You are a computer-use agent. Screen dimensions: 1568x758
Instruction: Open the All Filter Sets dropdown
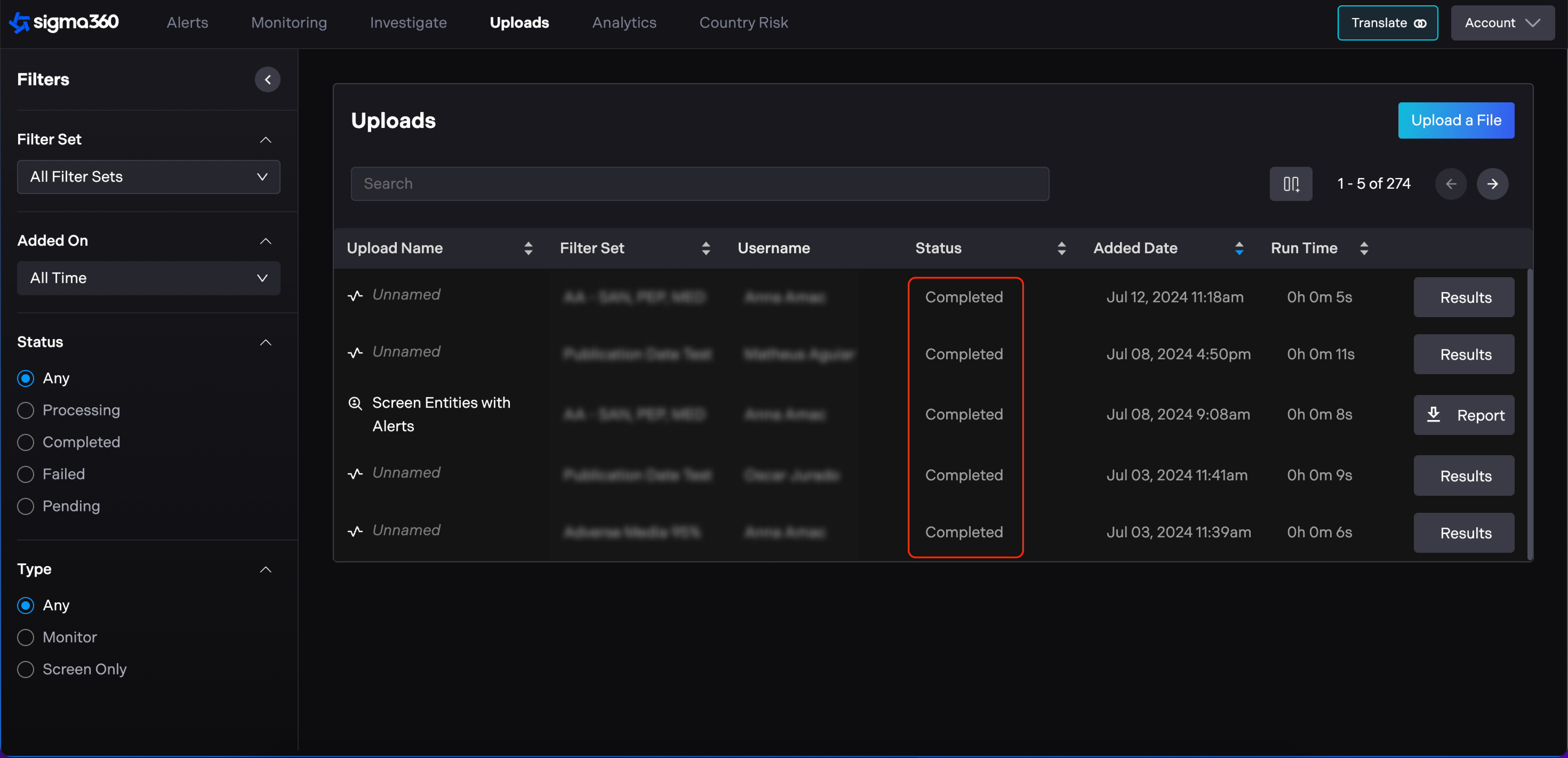click(x=149, y=177)
